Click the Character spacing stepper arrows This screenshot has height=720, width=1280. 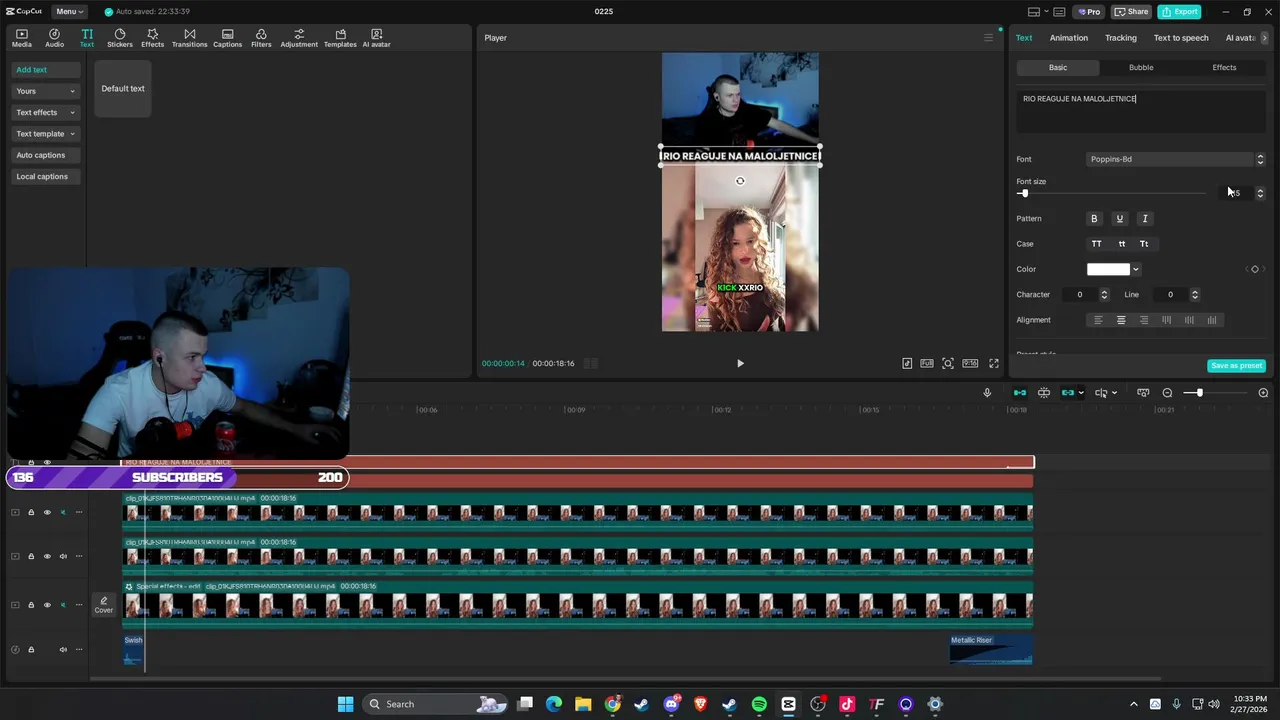tap(1104, 294)
